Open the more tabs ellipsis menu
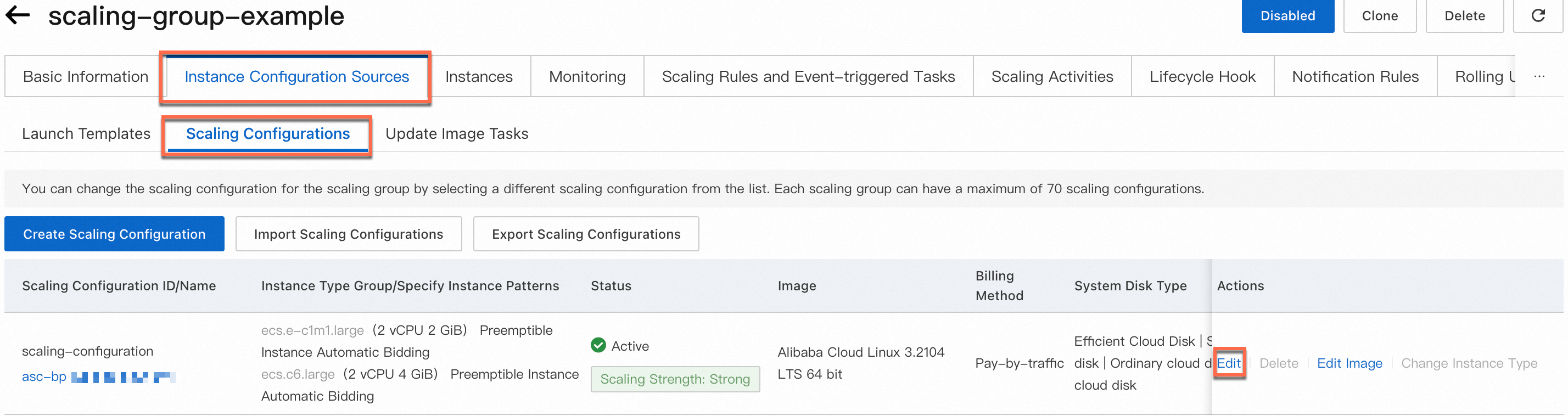Viewport: 1568px width, 416px height. (x=1539, y=77)
